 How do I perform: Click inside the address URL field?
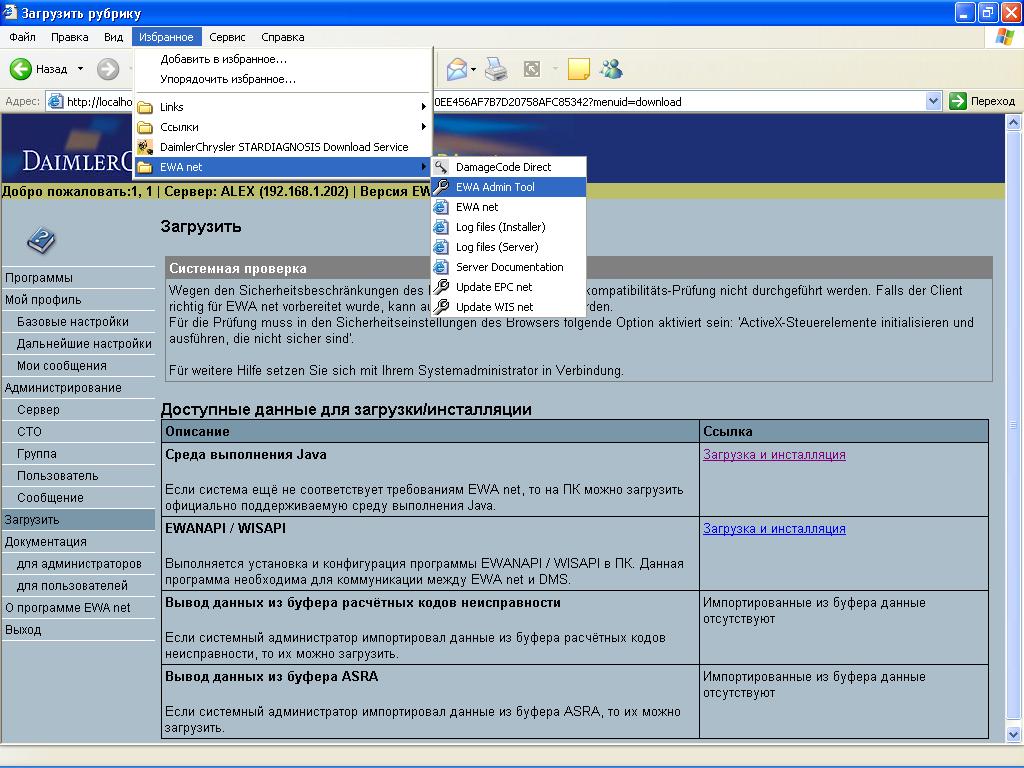[x=494, y=101]
